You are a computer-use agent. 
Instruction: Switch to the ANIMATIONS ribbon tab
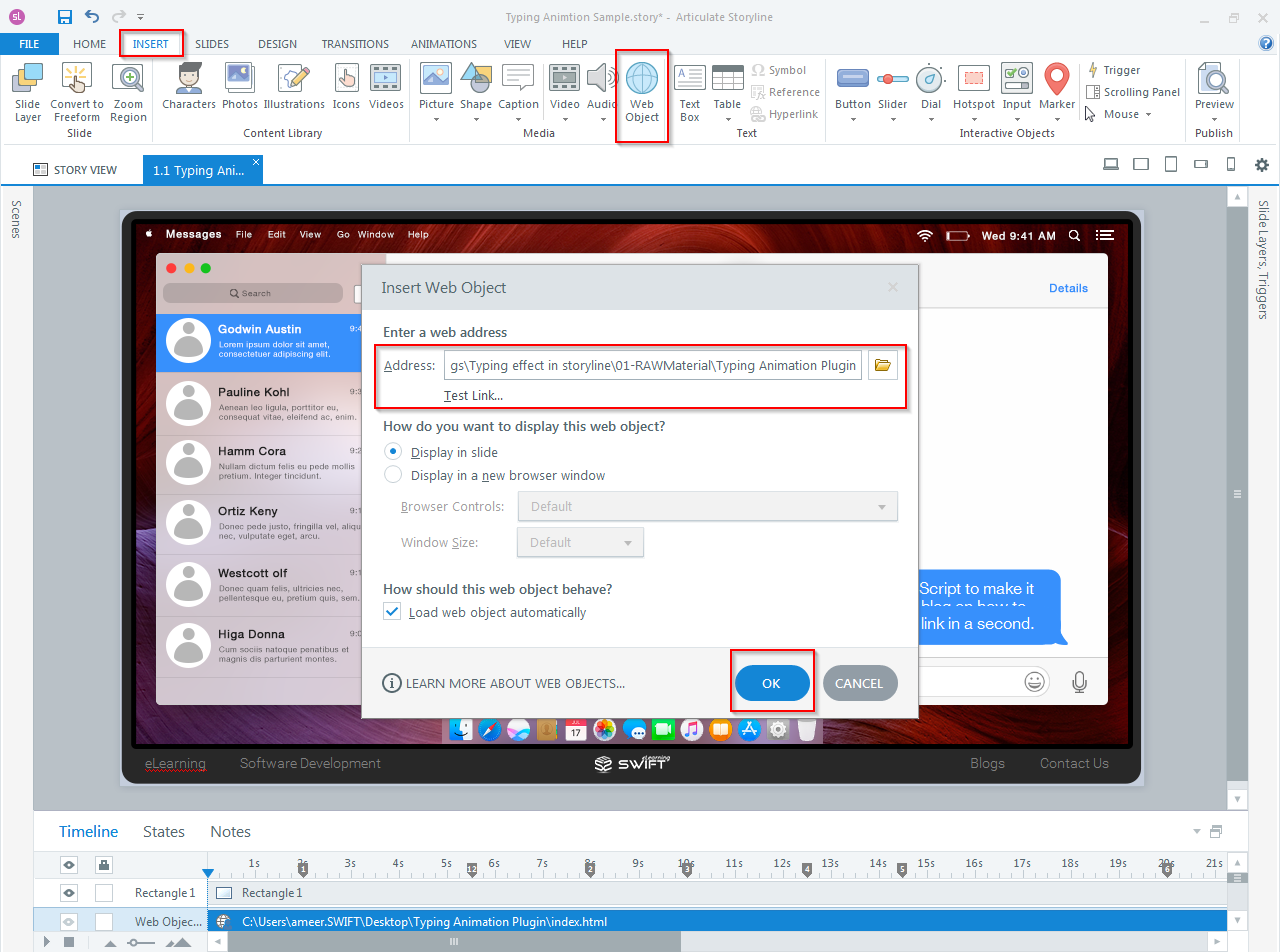coord(444,44)
